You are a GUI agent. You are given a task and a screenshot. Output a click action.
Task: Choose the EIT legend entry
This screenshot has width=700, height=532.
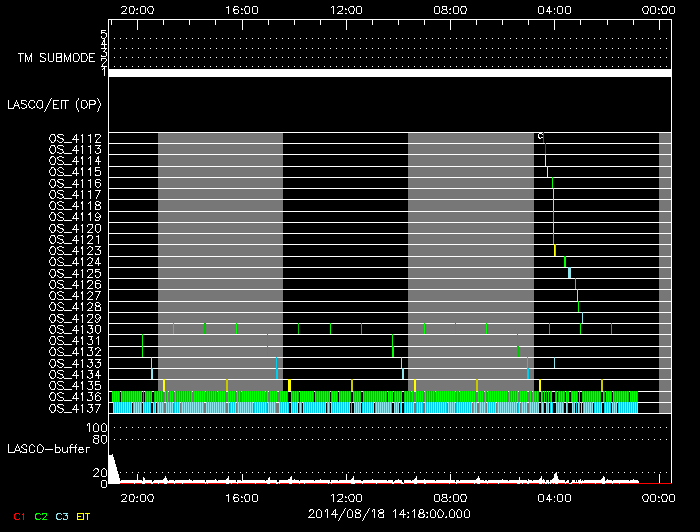pyautogui.click(x=84, y=516)
